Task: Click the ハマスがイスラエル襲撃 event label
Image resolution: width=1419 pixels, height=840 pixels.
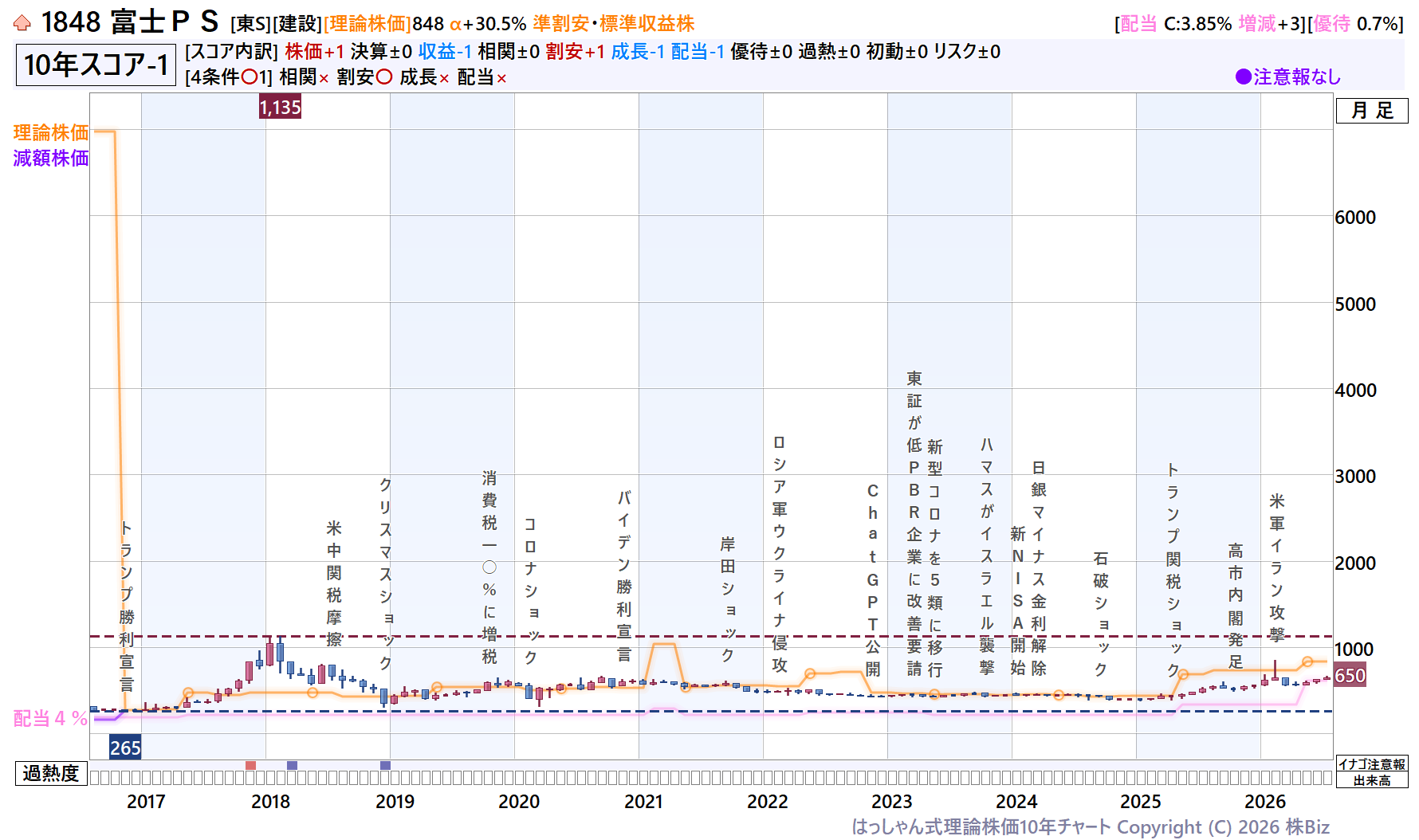Action: 987,555
